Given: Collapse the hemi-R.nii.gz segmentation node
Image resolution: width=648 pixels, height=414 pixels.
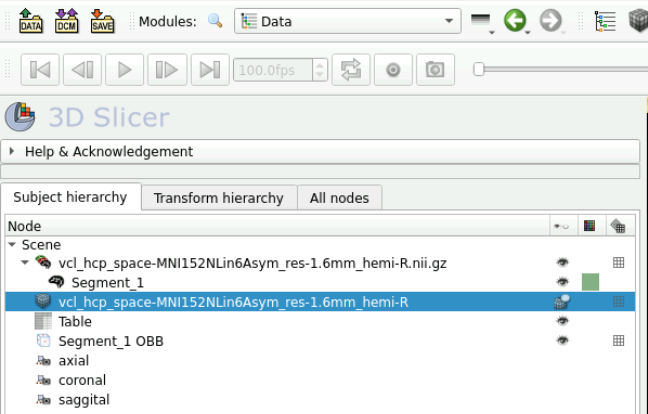Looking at the screenshot, I should click(x=25, y=262).
